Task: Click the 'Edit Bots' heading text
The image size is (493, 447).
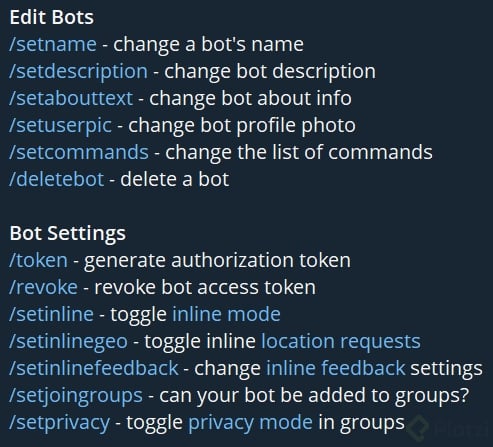Action: click(x=52, y=17)
